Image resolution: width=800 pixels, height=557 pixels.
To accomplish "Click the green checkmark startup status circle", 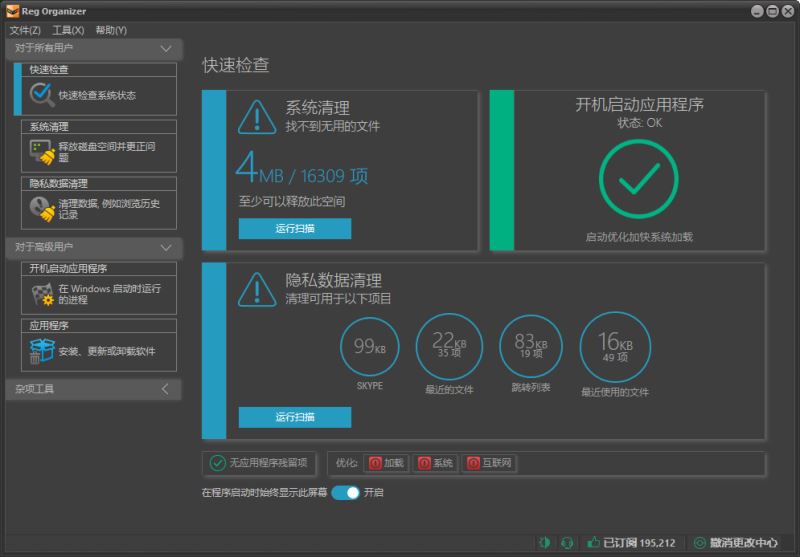I will tap(637, 180).
